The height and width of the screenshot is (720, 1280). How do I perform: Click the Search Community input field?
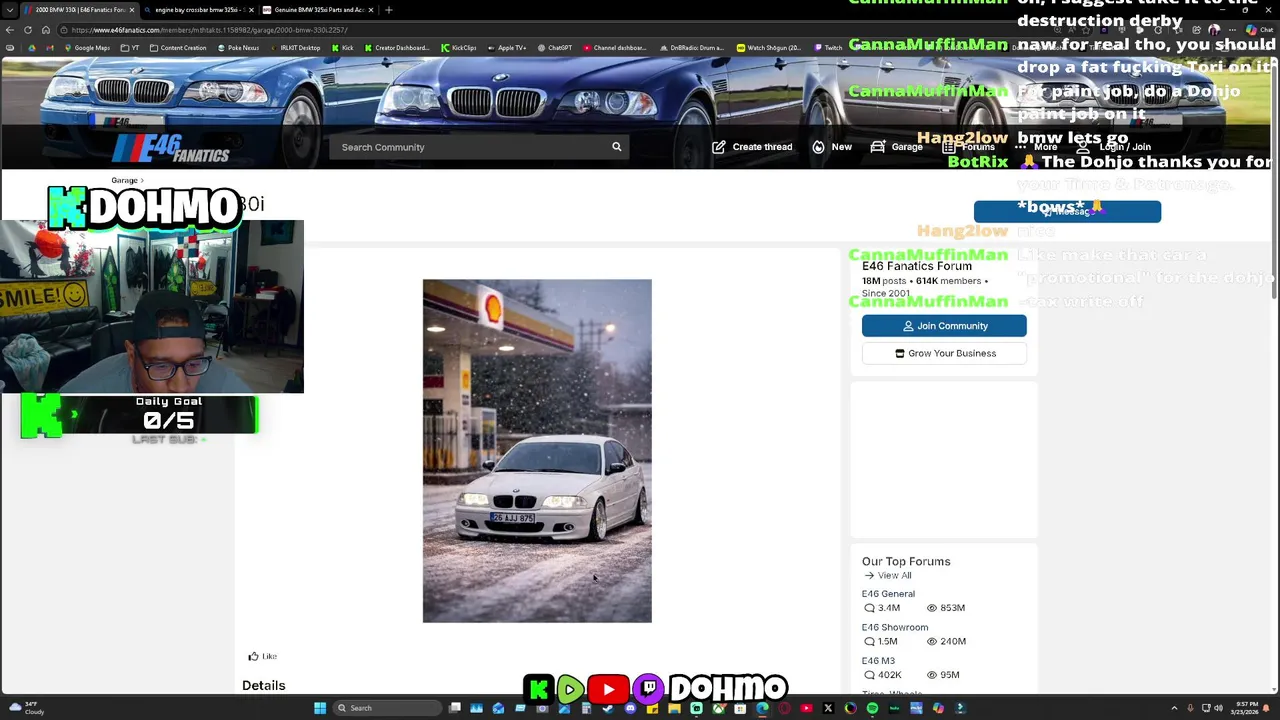(x=470, y=147)
